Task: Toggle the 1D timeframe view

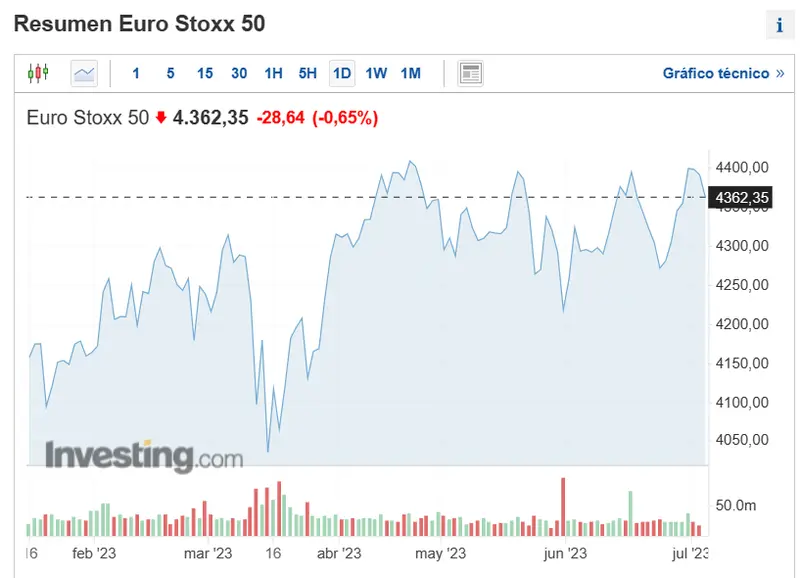Action: click(x=341, y=73)
